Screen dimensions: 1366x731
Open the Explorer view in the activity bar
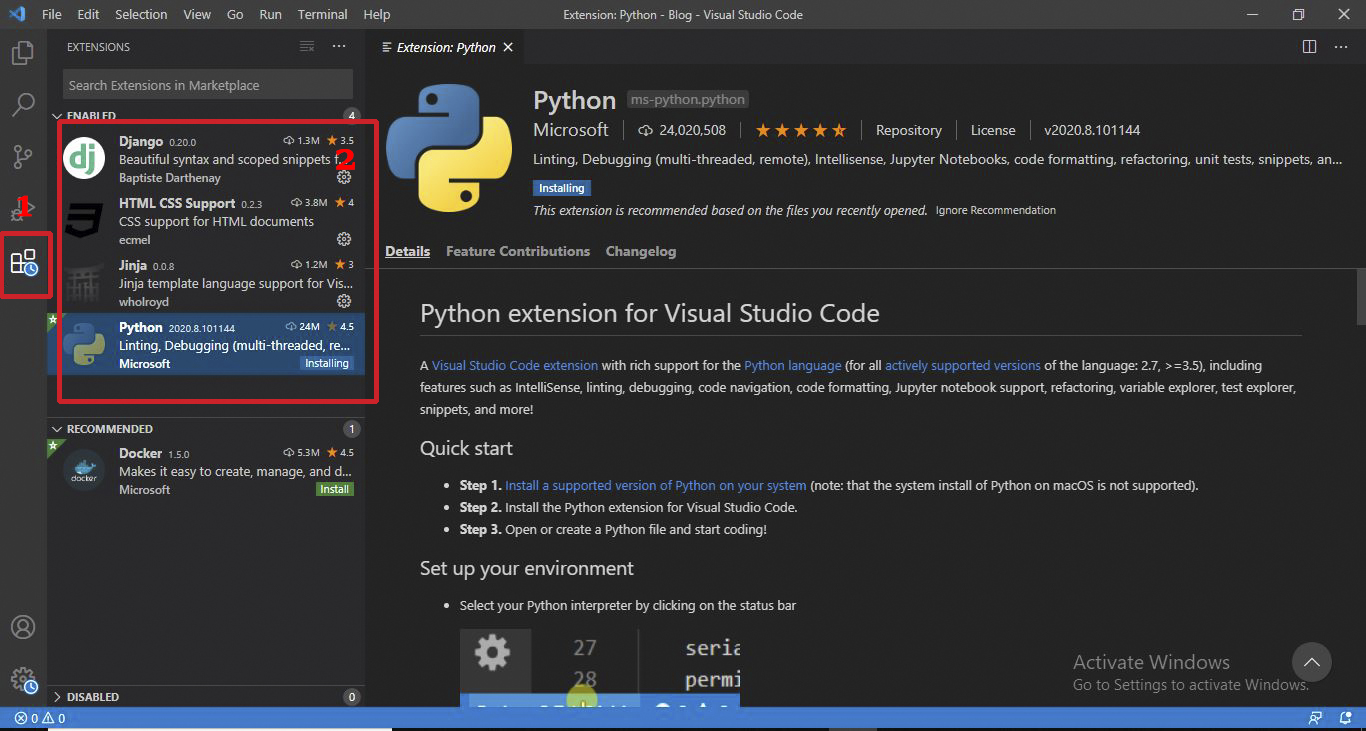[x=22, y=55]
